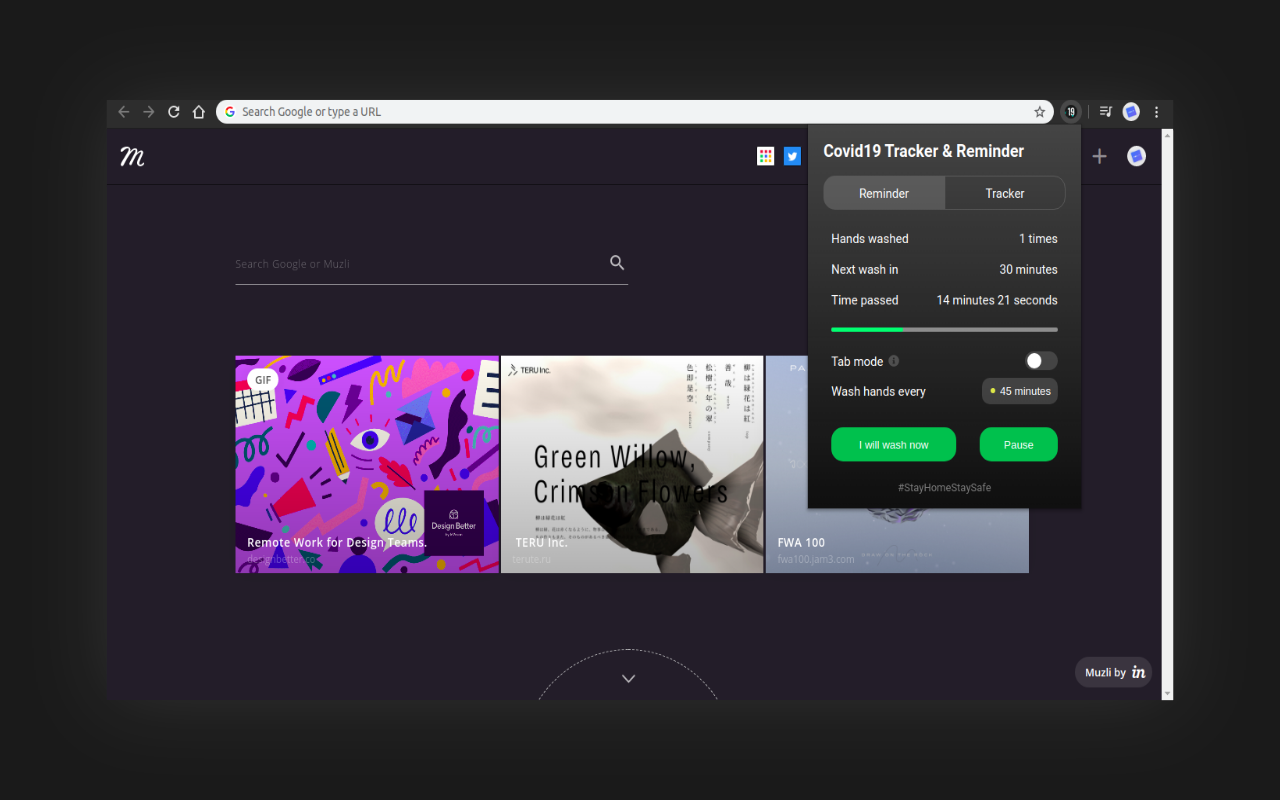Click the browser forward arrow
The height and width of the screenshot is (800, 1280).
pos(149,112)
